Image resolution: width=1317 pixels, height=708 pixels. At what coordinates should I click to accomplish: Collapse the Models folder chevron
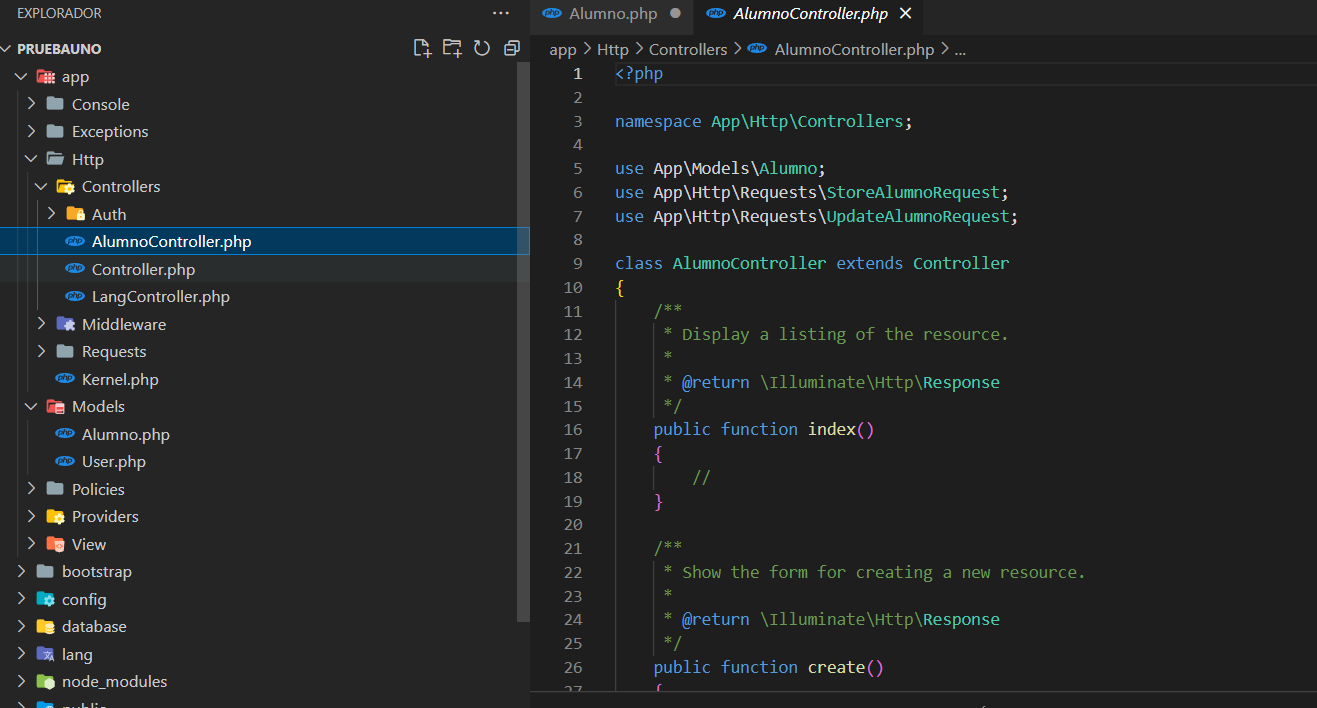point(32,407)
